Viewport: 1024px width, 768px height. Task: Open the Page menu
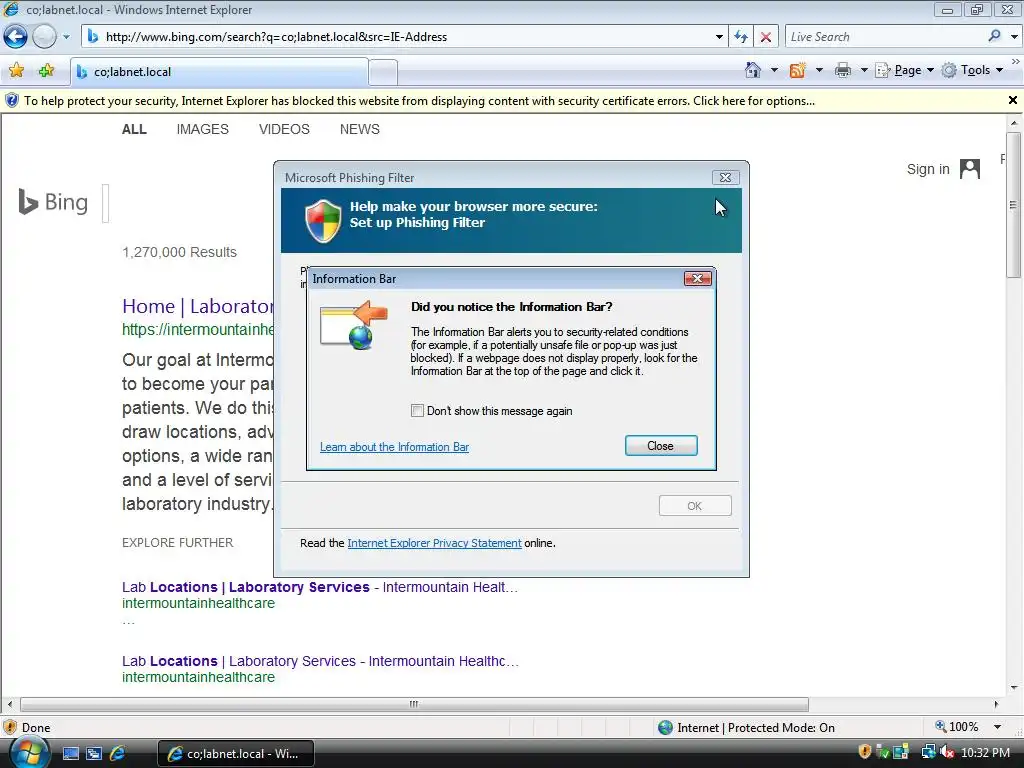[904, 70]
